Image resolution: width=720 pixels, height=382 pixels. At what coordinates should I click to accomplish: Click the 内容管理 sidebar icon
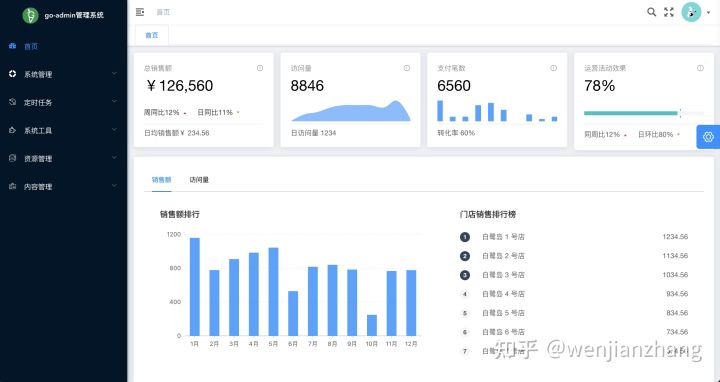click(x=12, y=186)
